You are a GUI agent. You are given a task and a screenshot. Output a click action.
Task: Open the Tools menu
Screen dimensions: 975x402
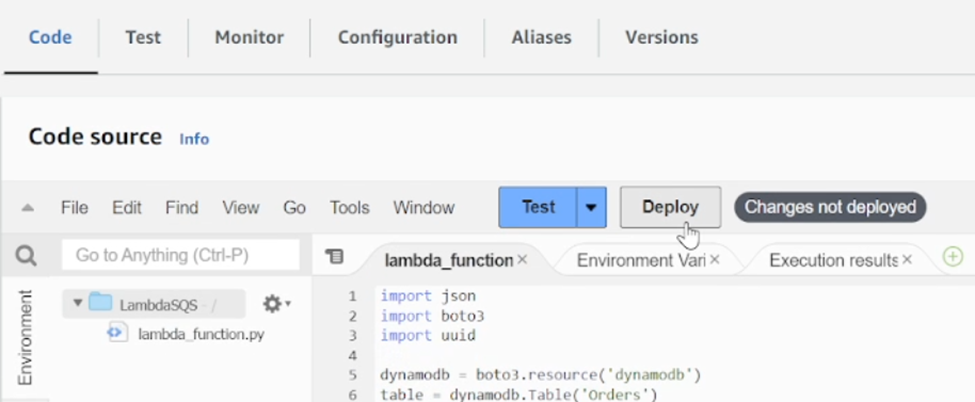tap(349, 207)
